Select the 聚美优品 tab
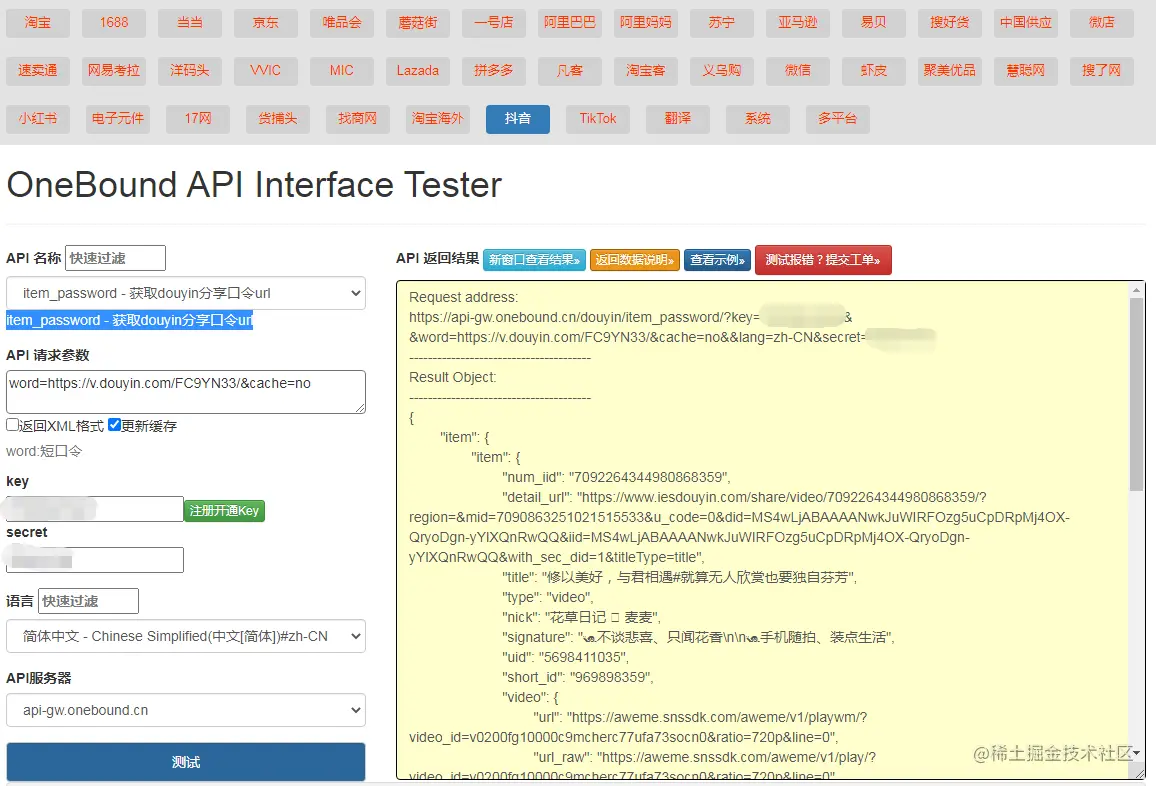This screenshot has height=786, width=1156. (x=950, y=71)
